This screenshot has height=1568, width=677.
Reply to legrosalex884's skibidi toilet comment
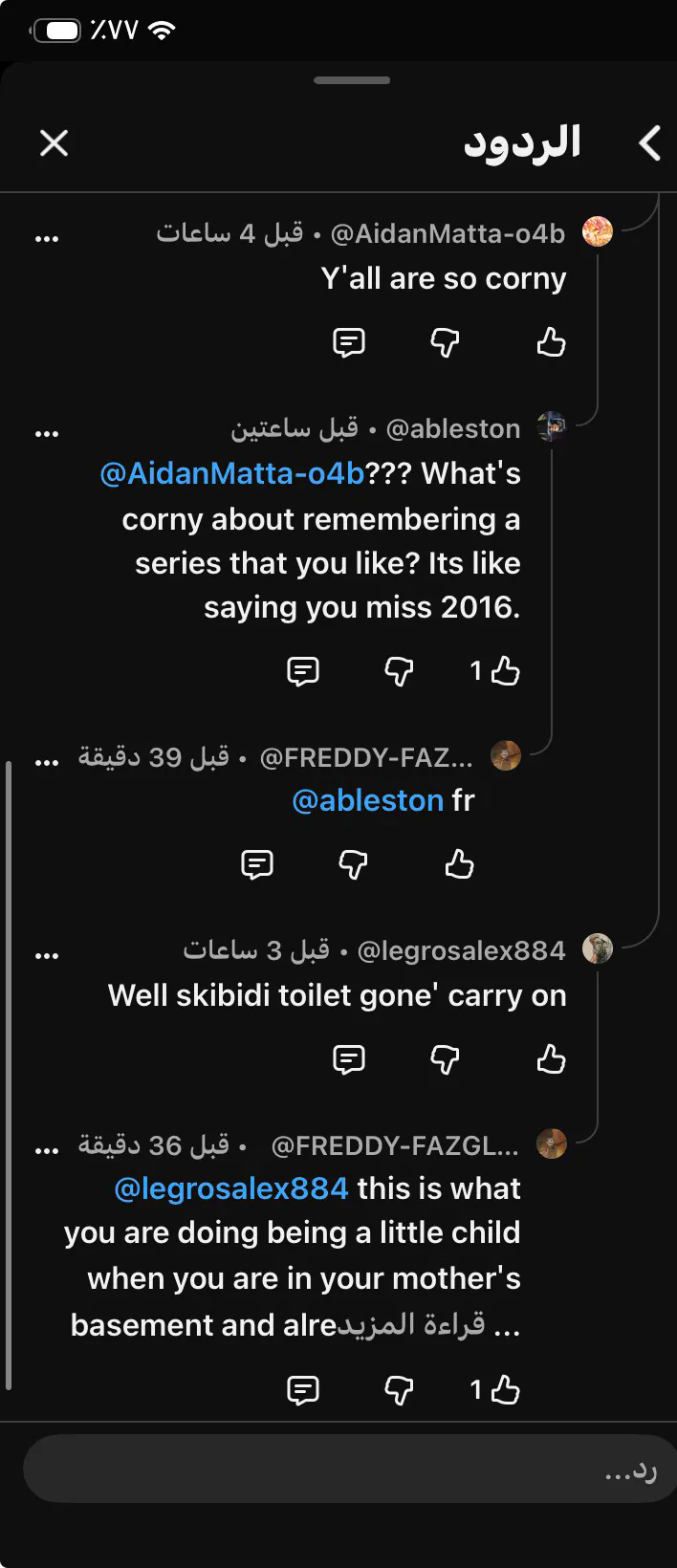349,1059
